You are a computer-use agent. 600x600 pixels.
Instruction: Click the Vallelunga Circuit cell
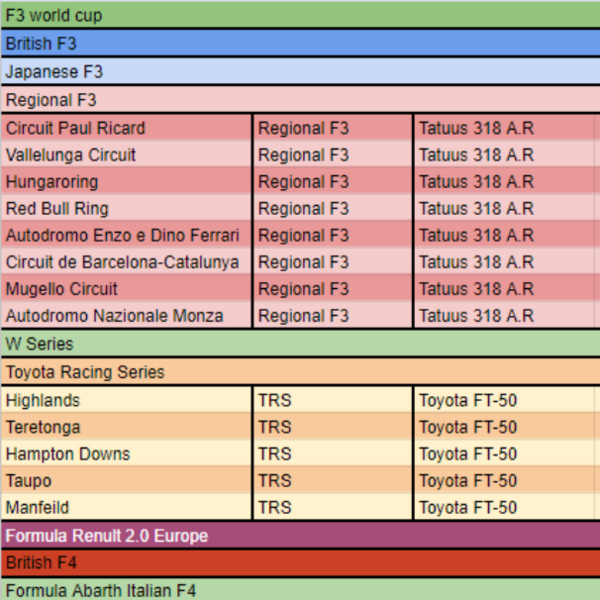(x=126, y=155)
